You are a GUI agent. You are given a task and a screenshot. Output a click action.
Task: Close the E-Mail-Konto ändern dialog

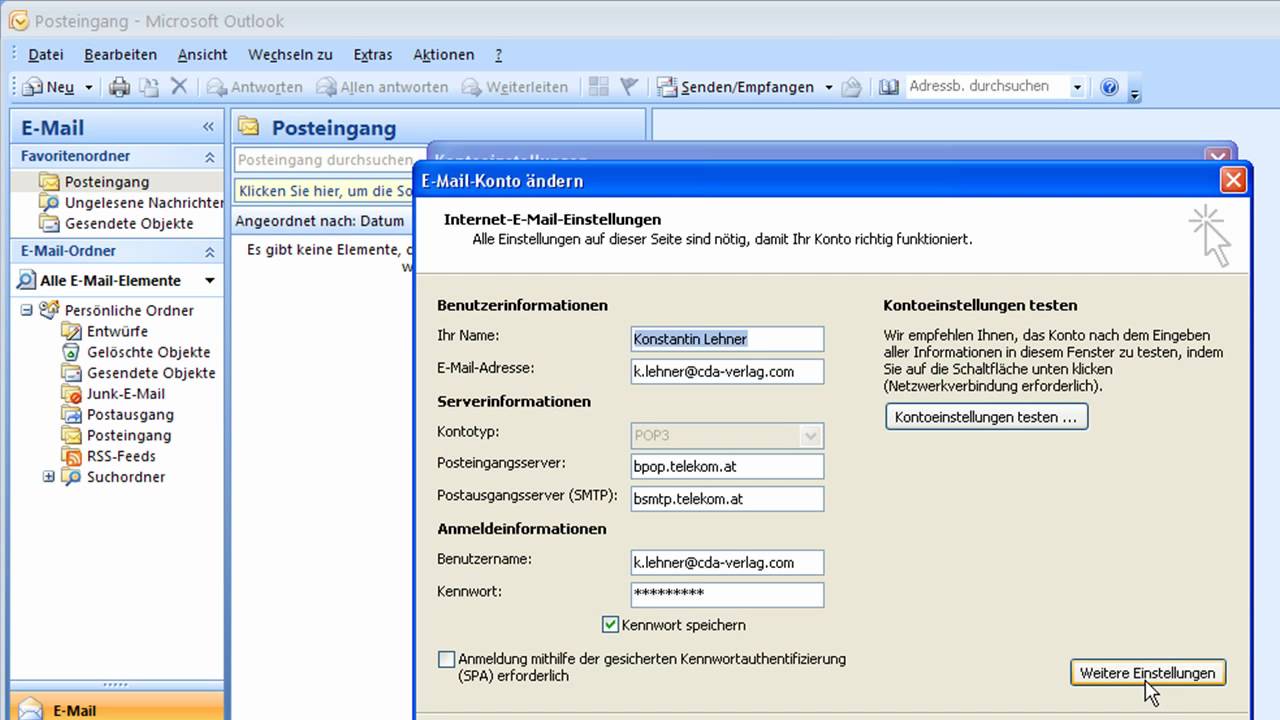1233,181
